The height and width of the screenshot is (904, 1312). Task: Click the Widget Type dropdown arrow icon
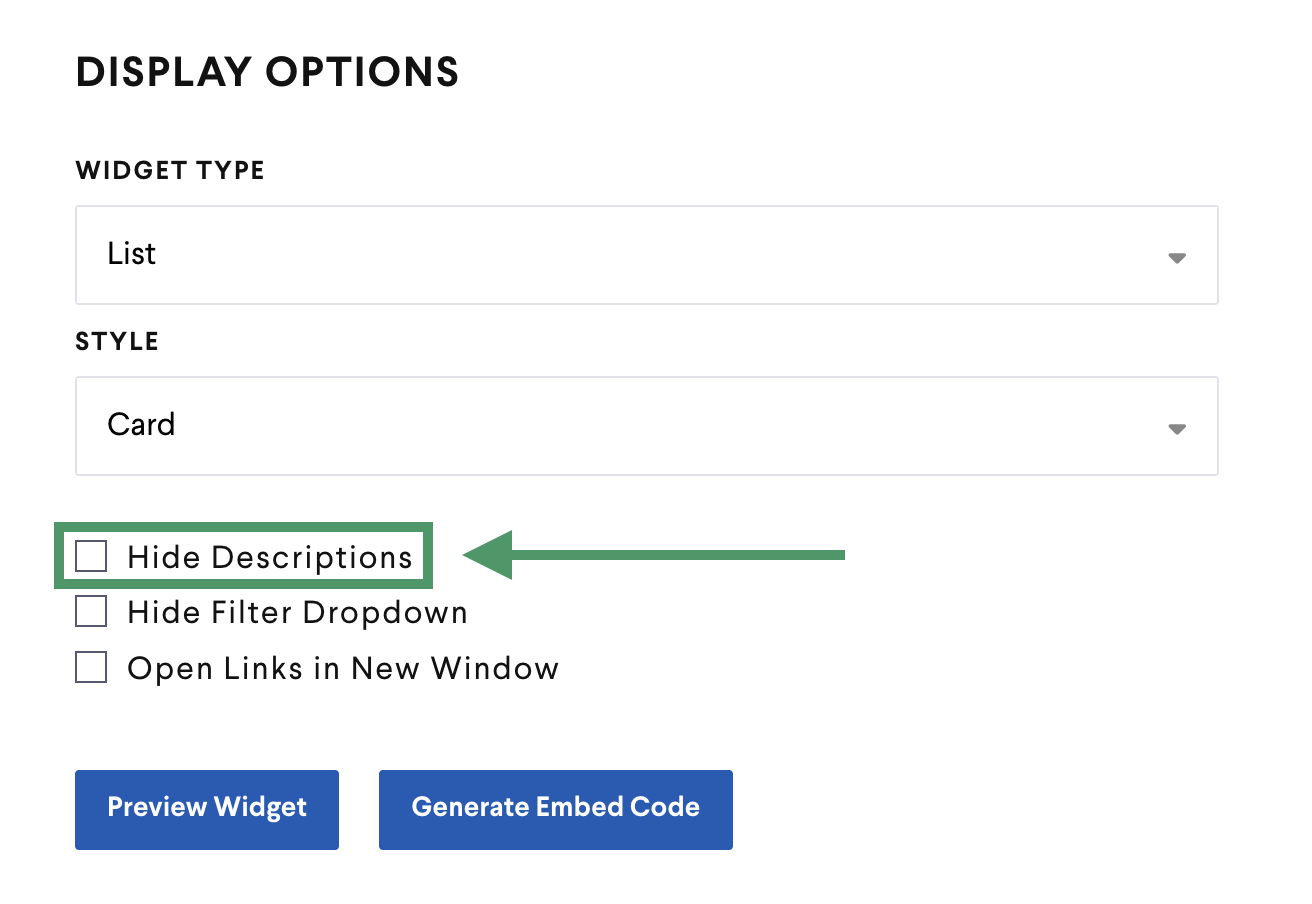pyautogui.click(x=1177, y=257)
